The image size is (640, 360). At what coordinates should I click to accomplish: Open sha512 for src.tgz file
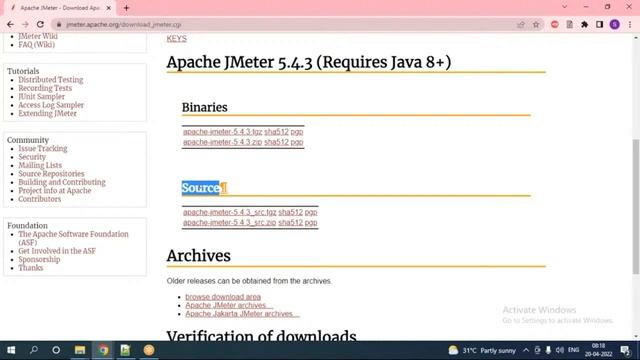click(291, 212)
